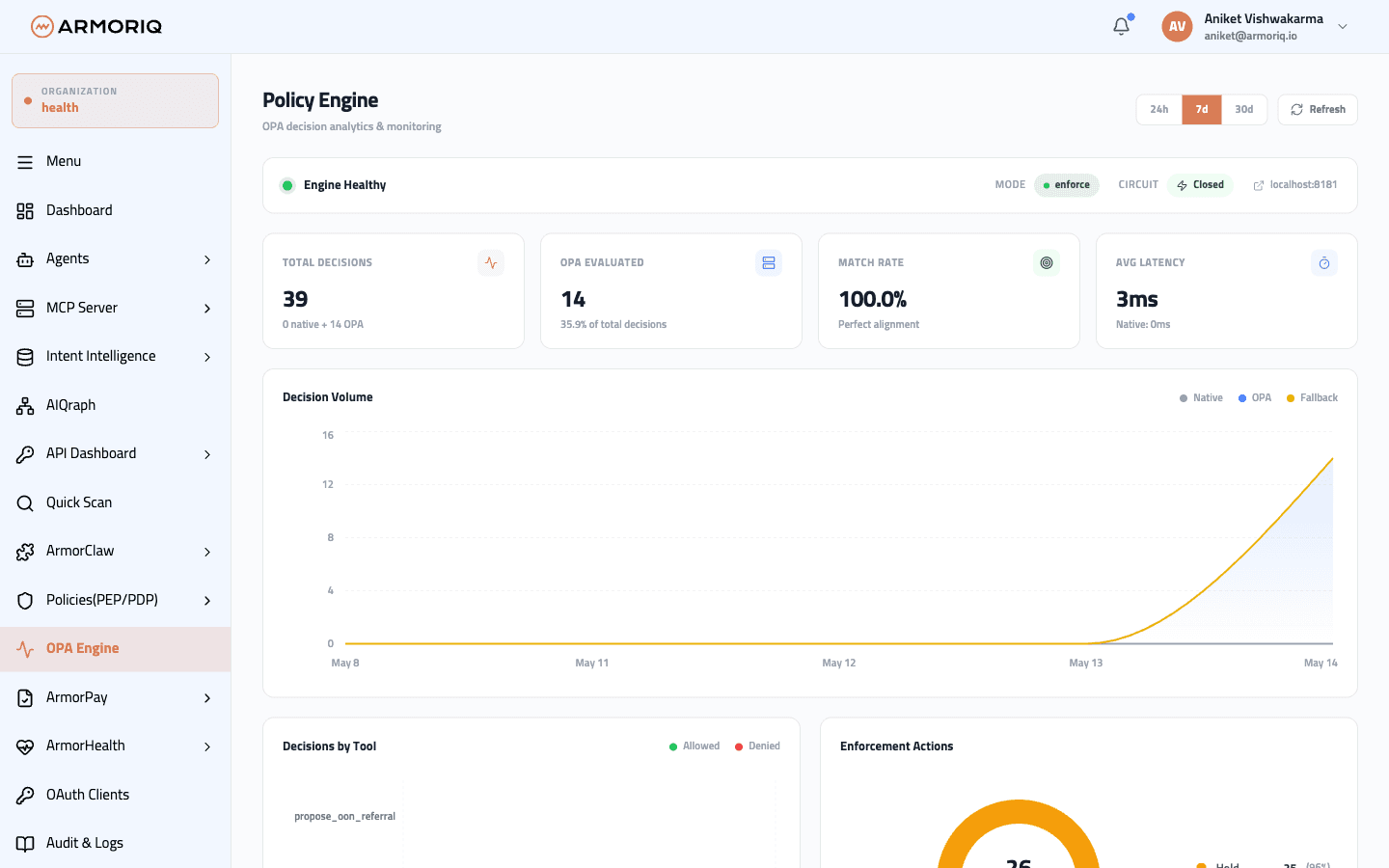Screen dimensions: 1389x868
Task: Select the 7d time range
Action: coord(1202,110)
